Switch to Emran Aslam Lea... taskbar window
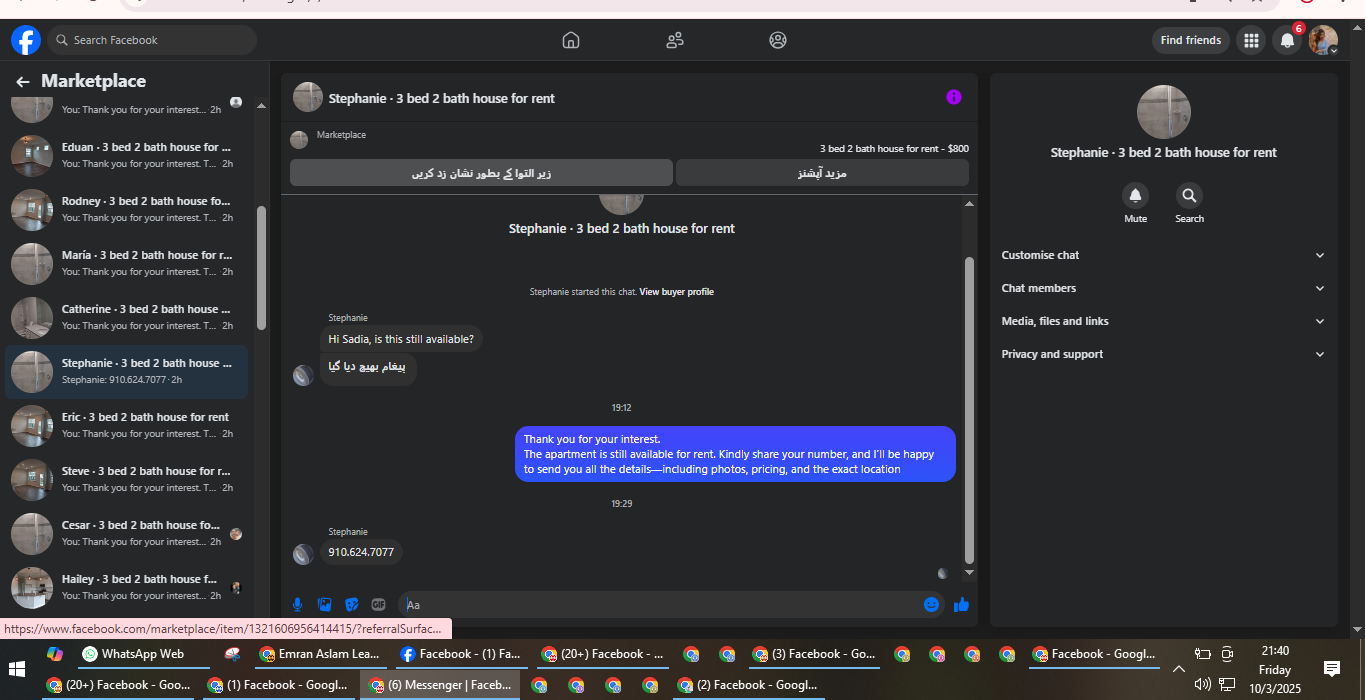 click(x=320, y=654)
